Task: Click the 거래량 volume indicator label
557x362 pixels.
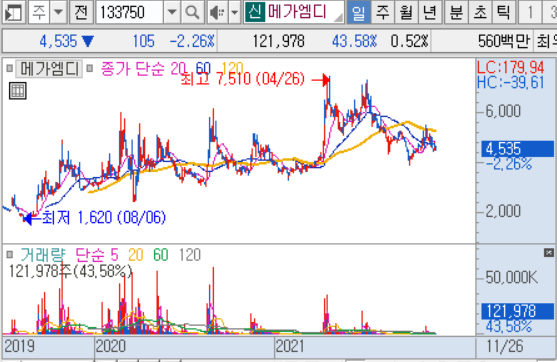Action: pyautogui.click(x=43, y=255)
